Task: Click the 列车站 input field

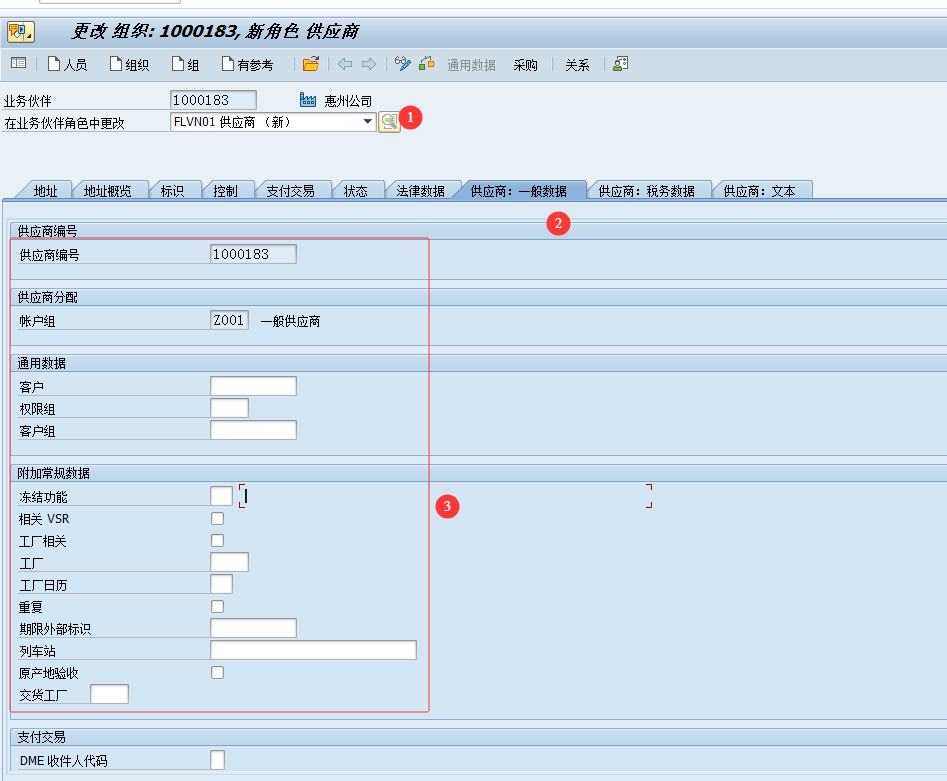Action: (x=313, y=651)
